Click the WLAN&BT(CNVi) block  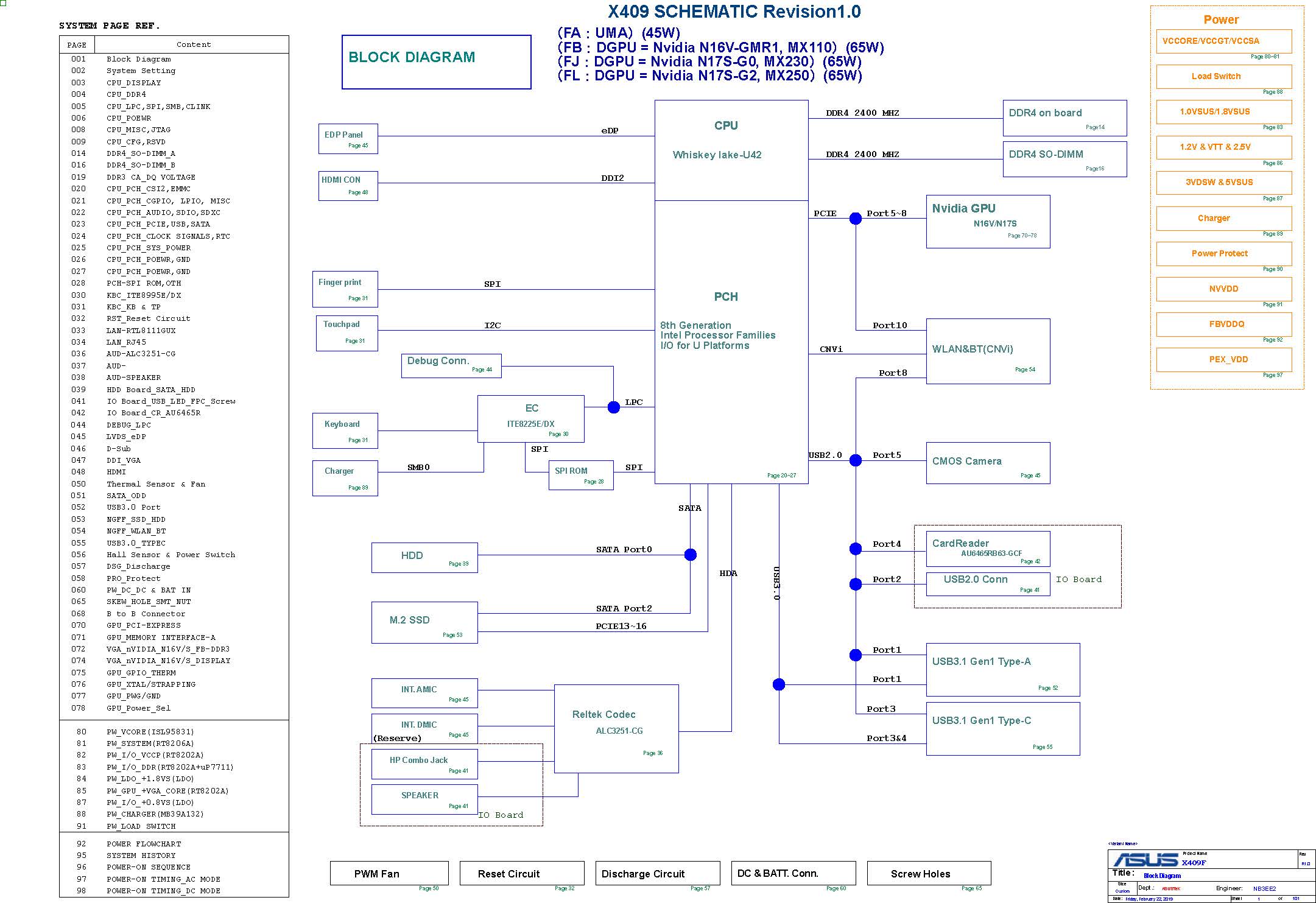pos(988,351)
